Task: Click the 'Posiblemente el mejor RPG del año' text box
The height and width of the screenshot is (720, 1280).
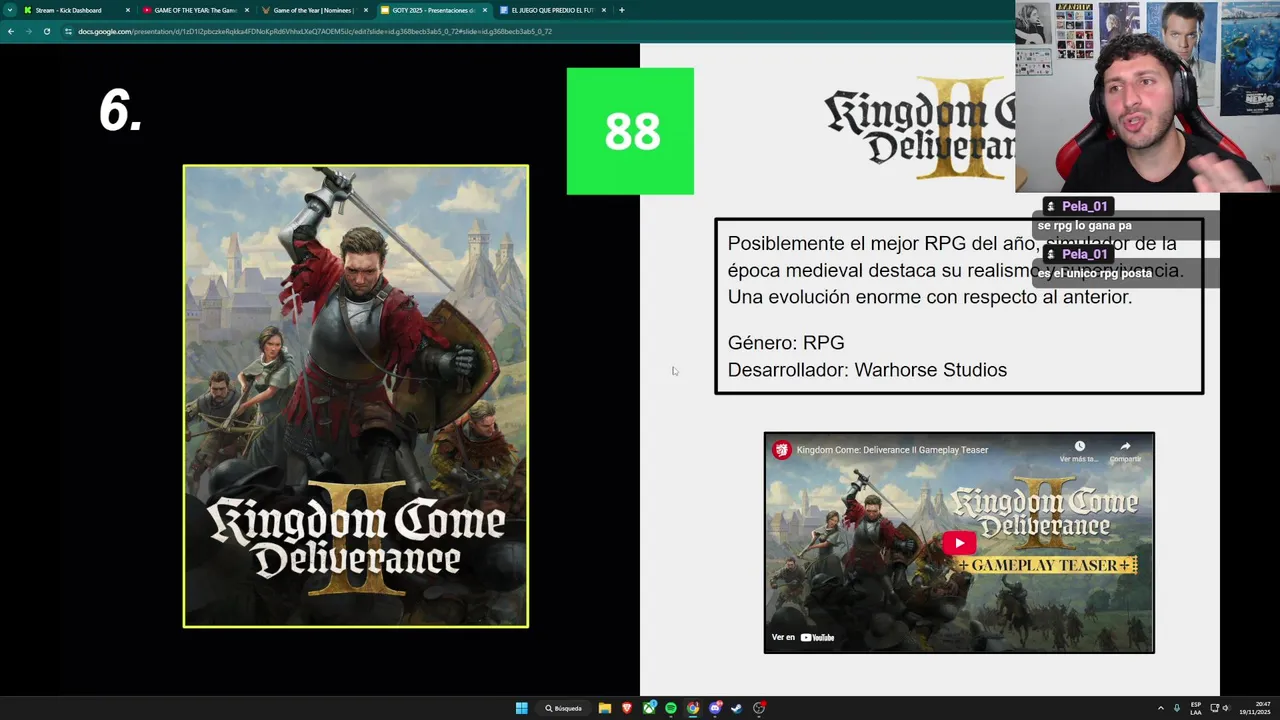Action: 959,306
